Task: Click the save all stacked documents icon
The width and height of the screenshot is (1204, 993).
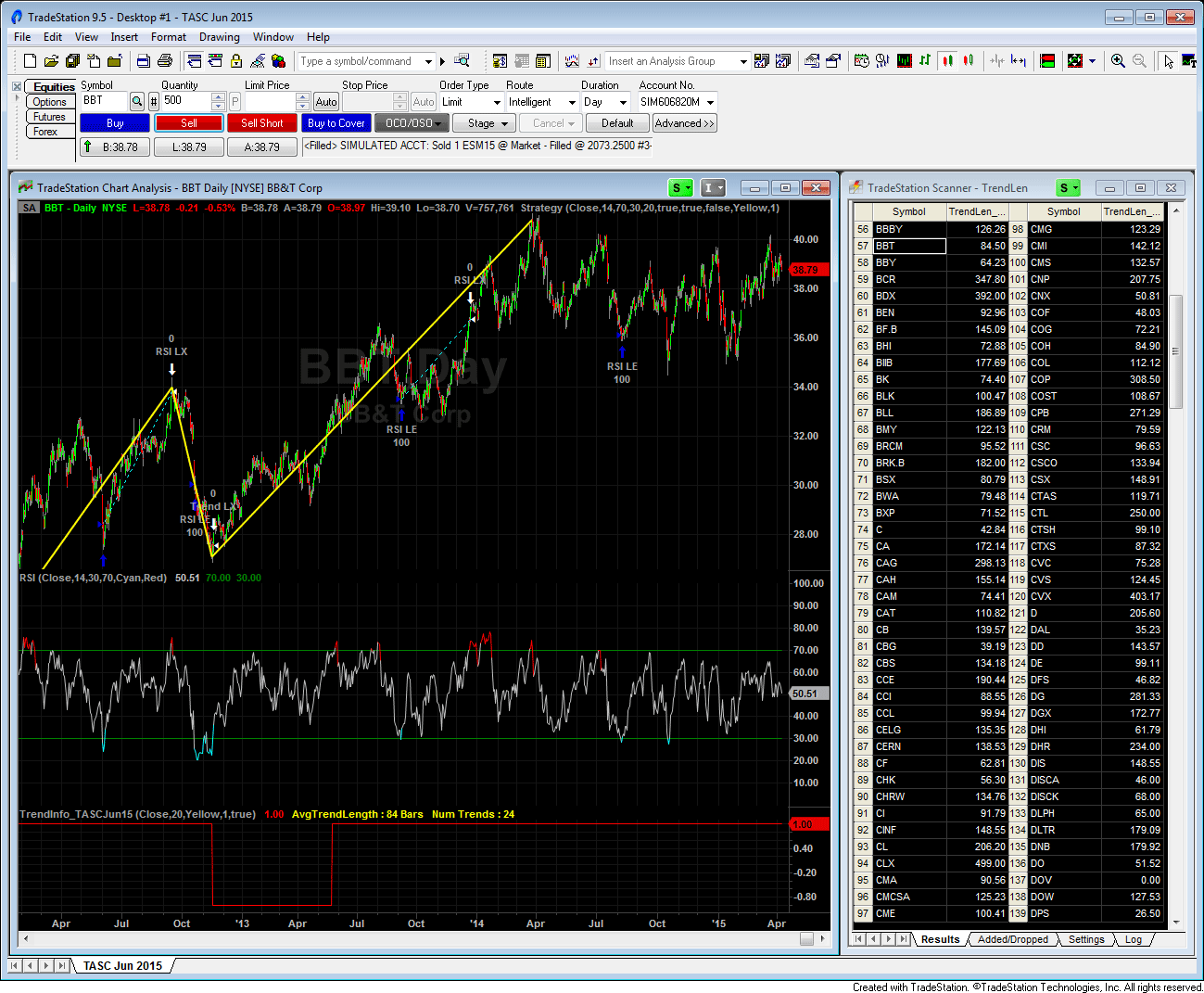Action: tap(72, 61)
